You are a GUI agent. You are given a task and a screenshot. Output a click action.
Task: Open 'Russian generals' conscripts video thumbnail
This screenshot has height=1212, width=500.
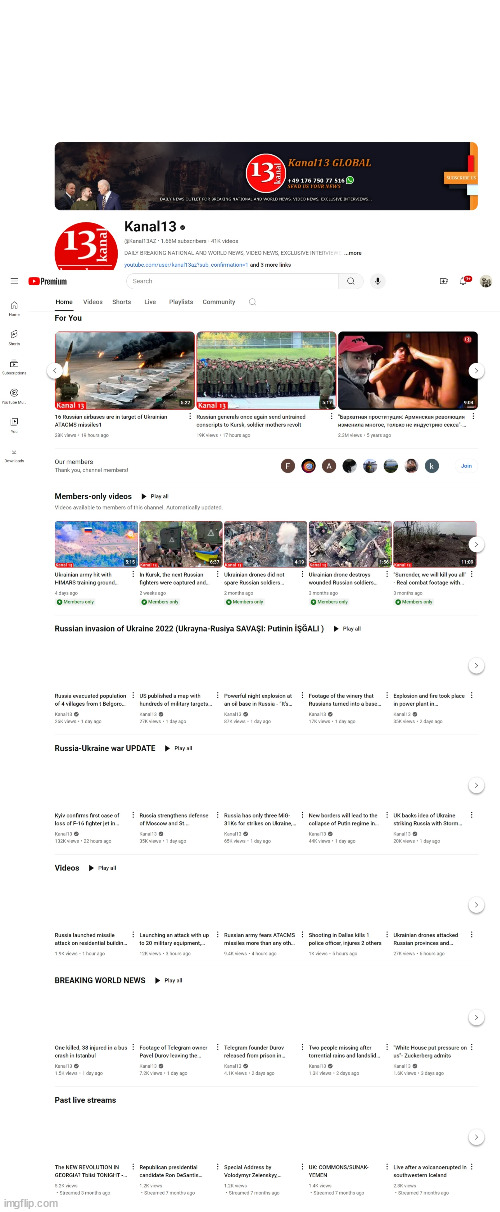click(x=267, y=371)
